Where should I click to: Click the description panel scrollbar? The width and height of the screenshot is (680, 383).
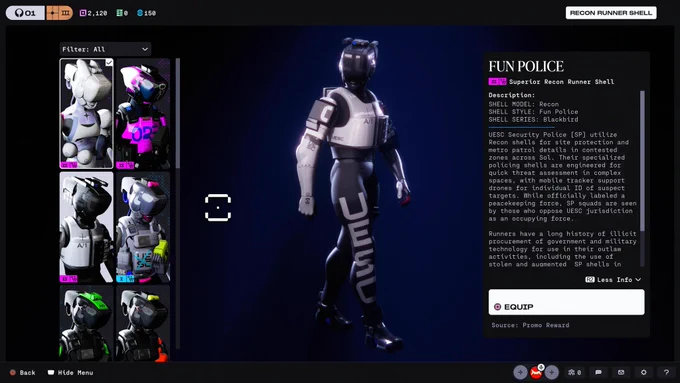[x=642, y=160]
